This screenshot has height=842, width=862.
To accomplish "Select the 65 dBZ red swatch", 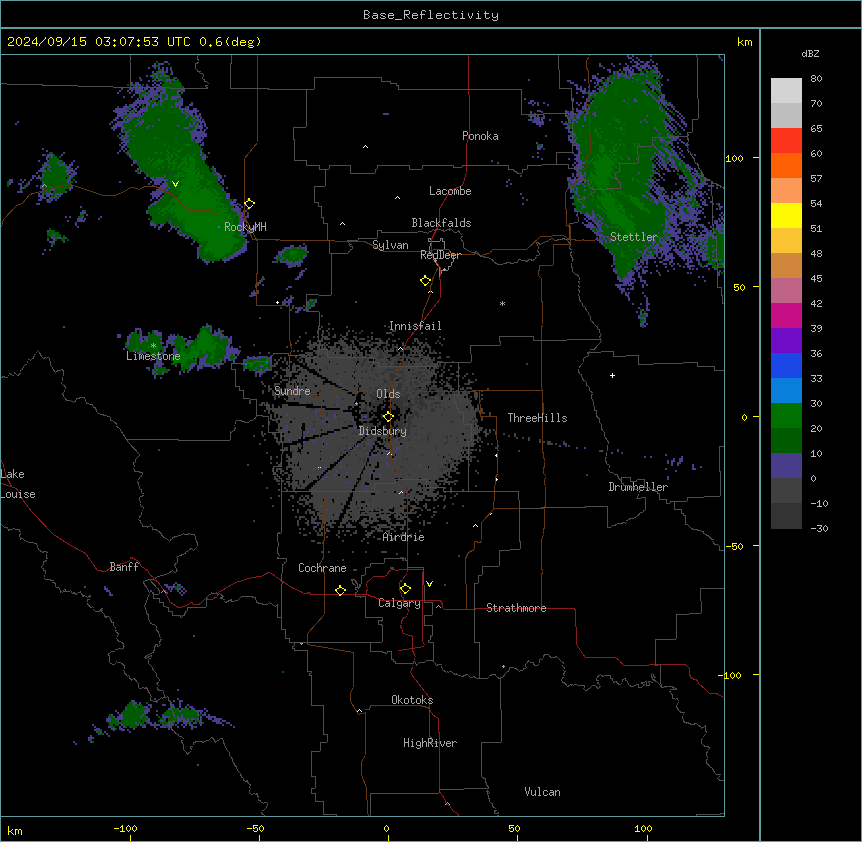I will (x=786, y=141).
